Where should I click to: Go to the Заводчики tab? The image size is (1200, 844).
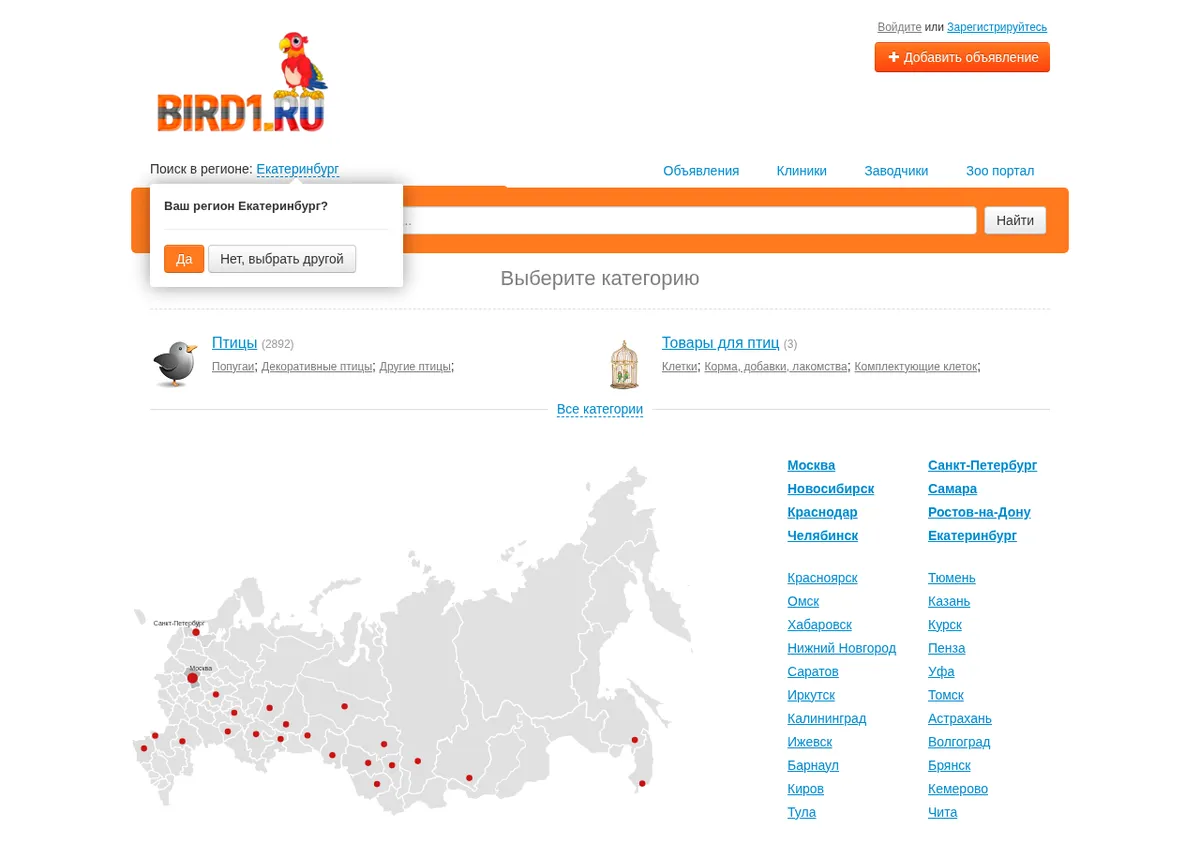tap(896, 171)
